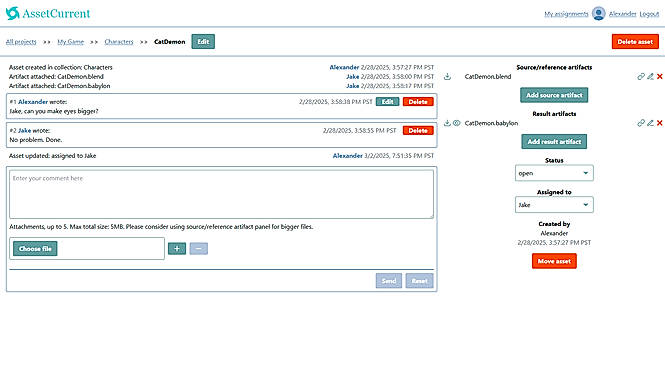Open Alexander link on asset updated entry
The image size is (665, 368).
point(347,156)
